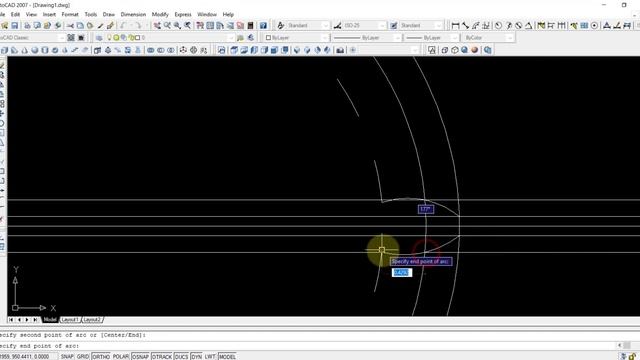Open the Draw menu
The height and width of the screenshot is (360, 640).
point(109,14)
